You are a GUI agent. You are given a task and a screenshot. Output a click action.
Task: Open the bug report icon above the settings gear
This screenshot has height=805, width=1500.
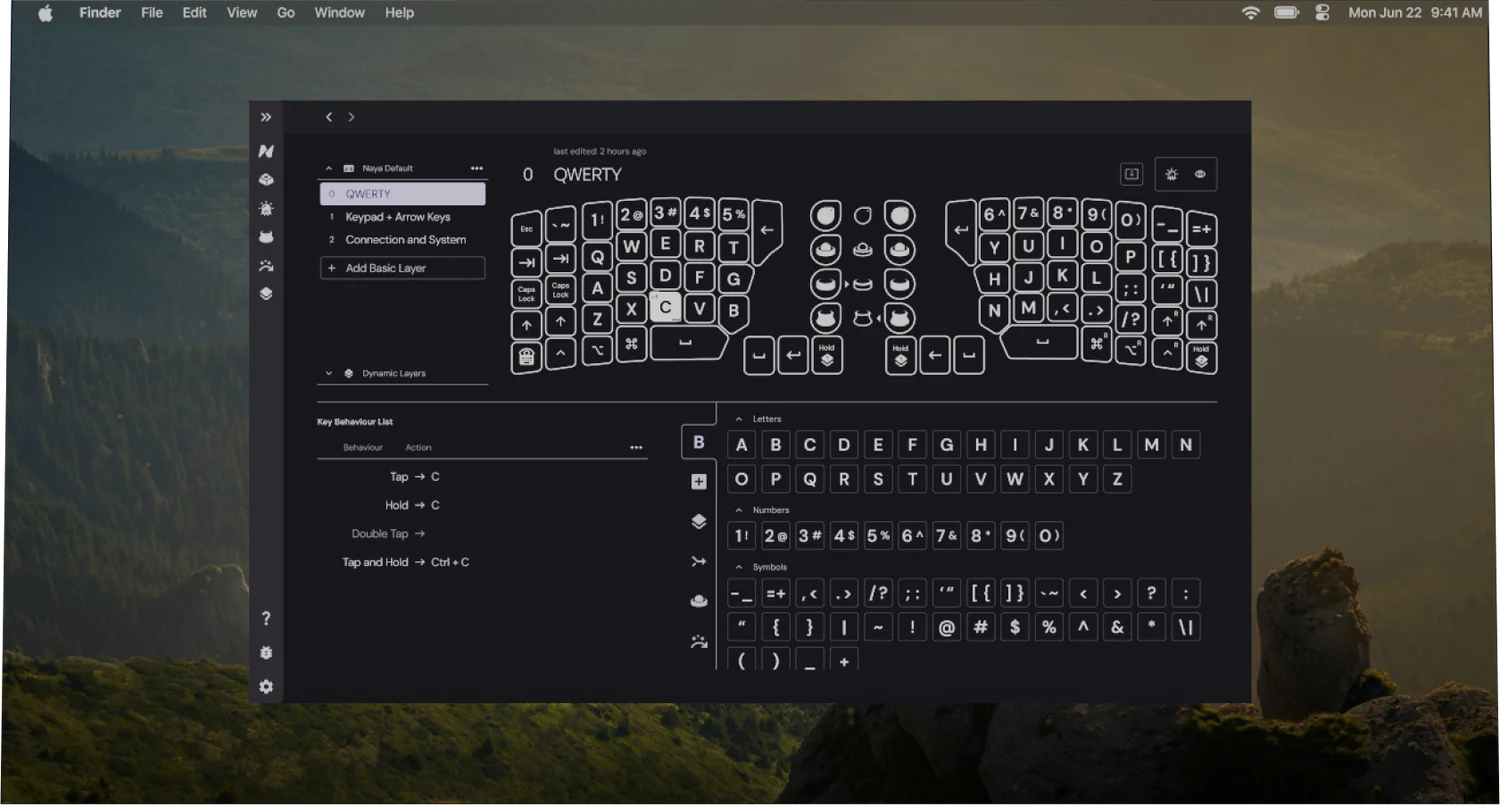coord(266,653)
